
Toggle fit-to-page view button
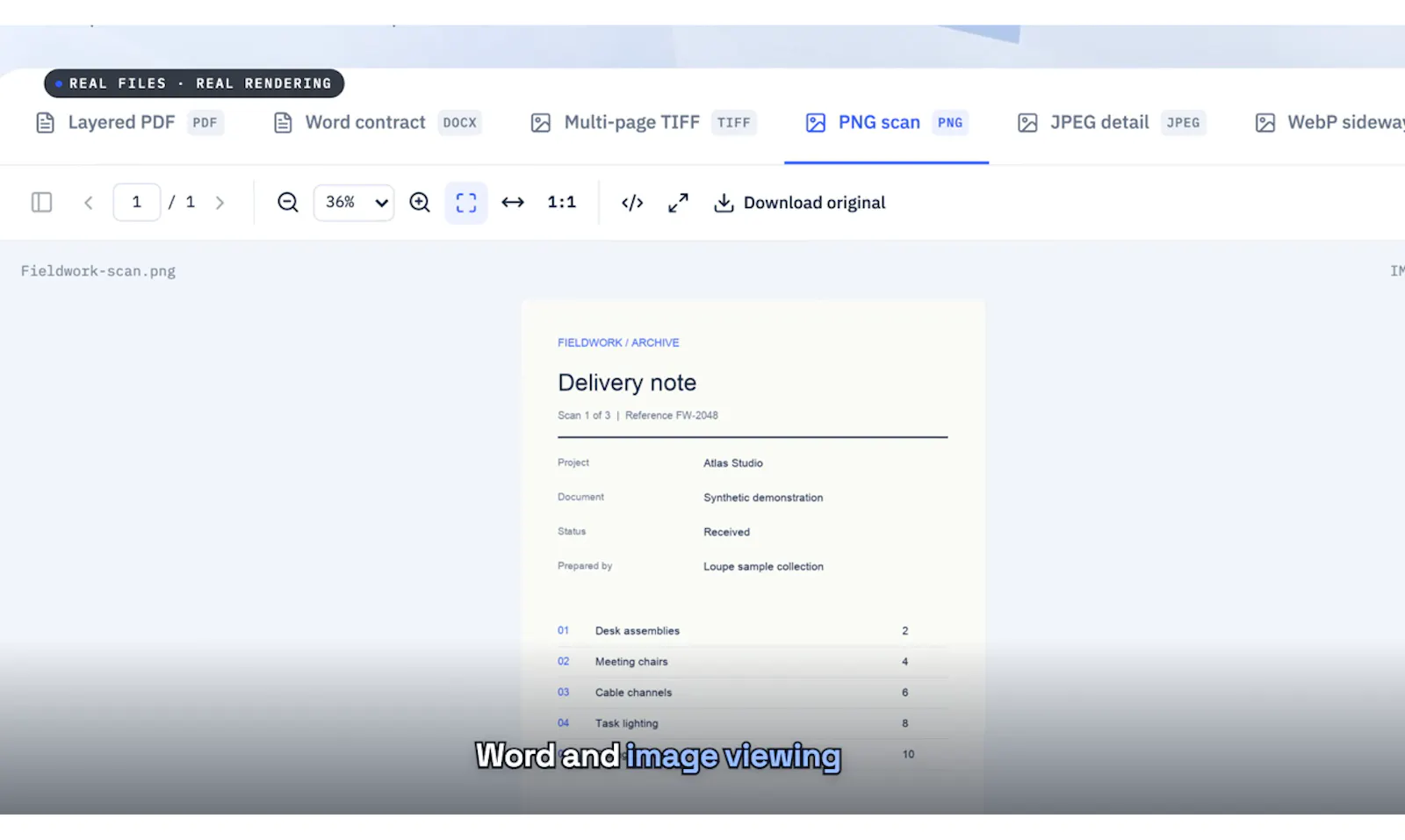(466, 203)
